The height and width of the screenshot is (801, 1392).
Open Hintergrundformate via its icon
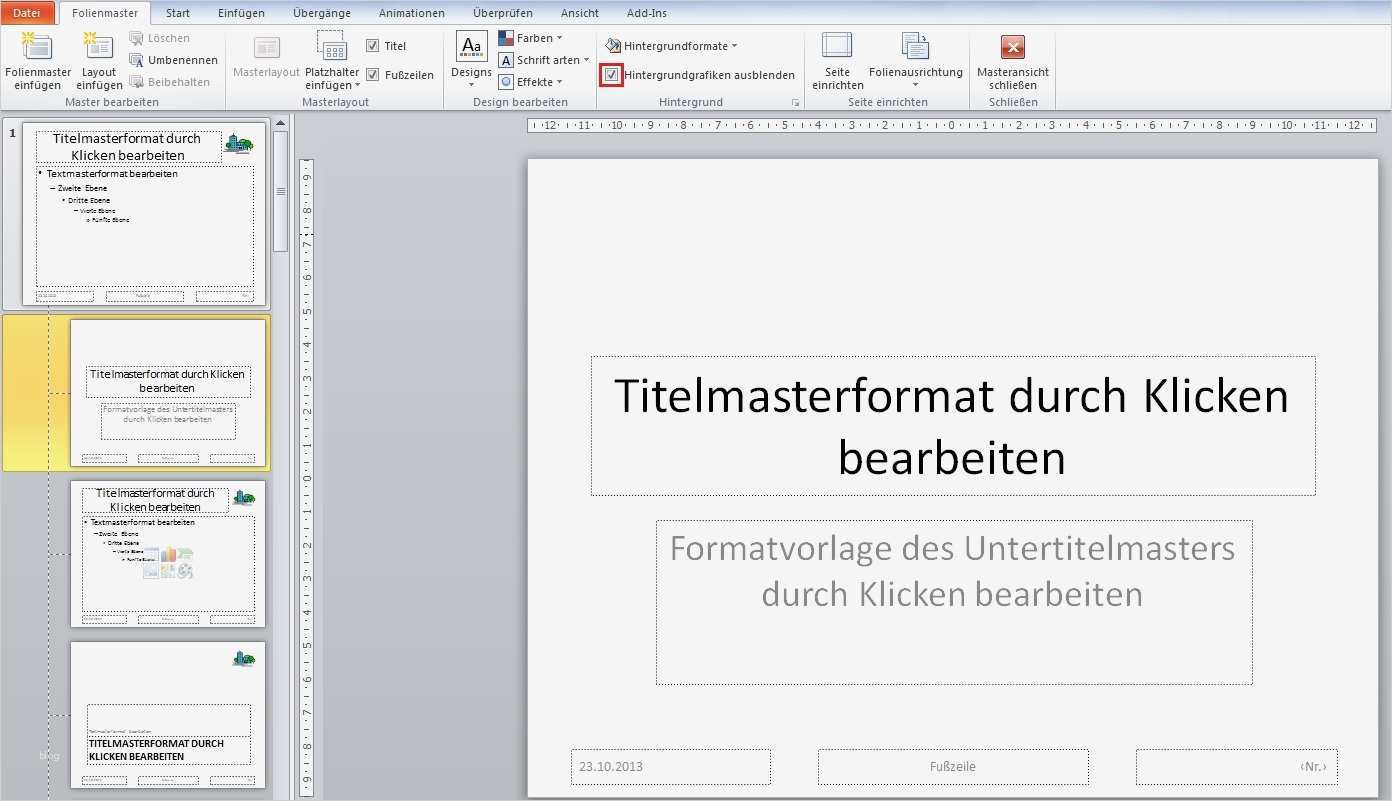[614, 45]
